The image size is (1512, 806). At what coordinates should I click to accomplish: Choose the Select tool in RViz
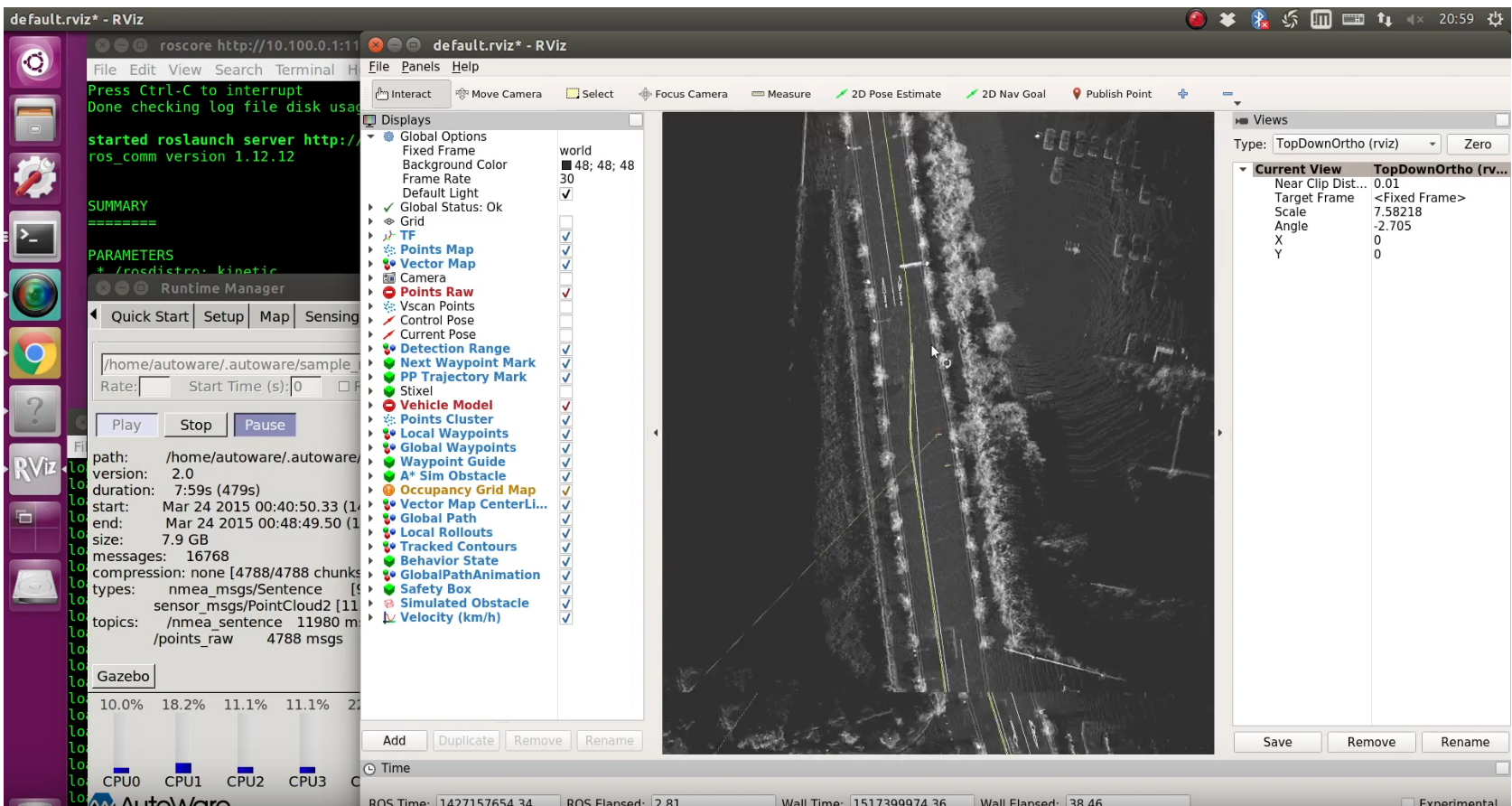(590, 94)
